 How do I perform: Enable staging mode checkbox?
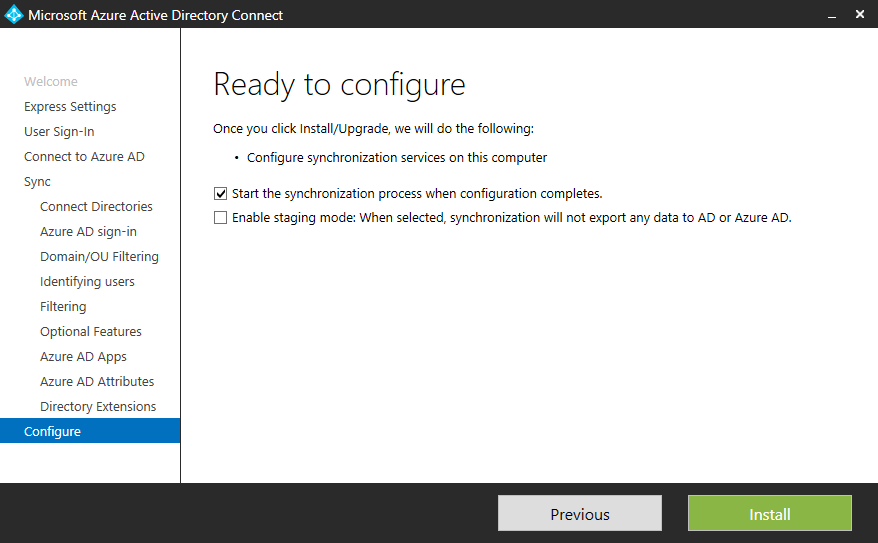click(221, 217)
